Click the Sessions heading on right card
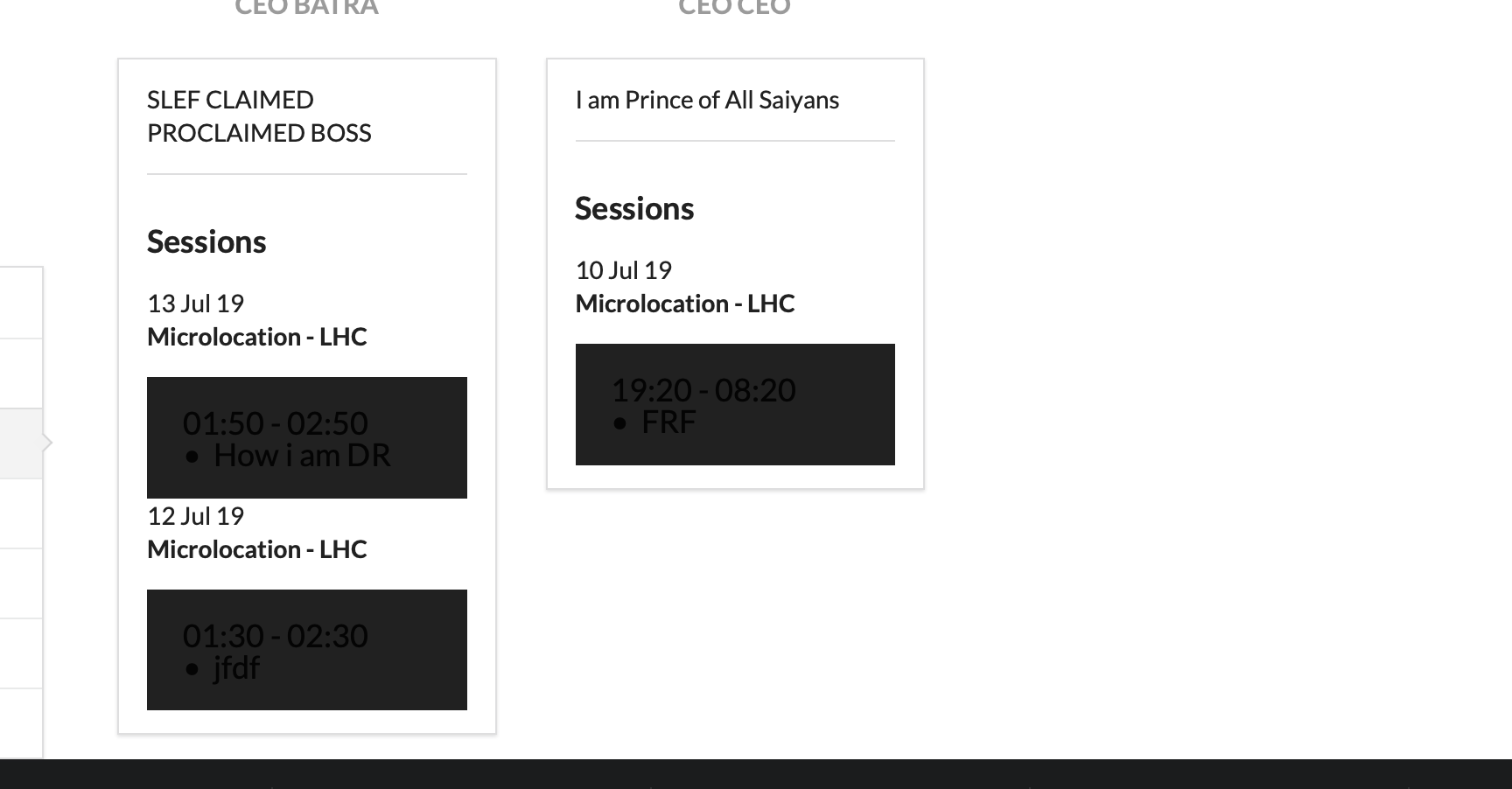 [x=634, y=208]
